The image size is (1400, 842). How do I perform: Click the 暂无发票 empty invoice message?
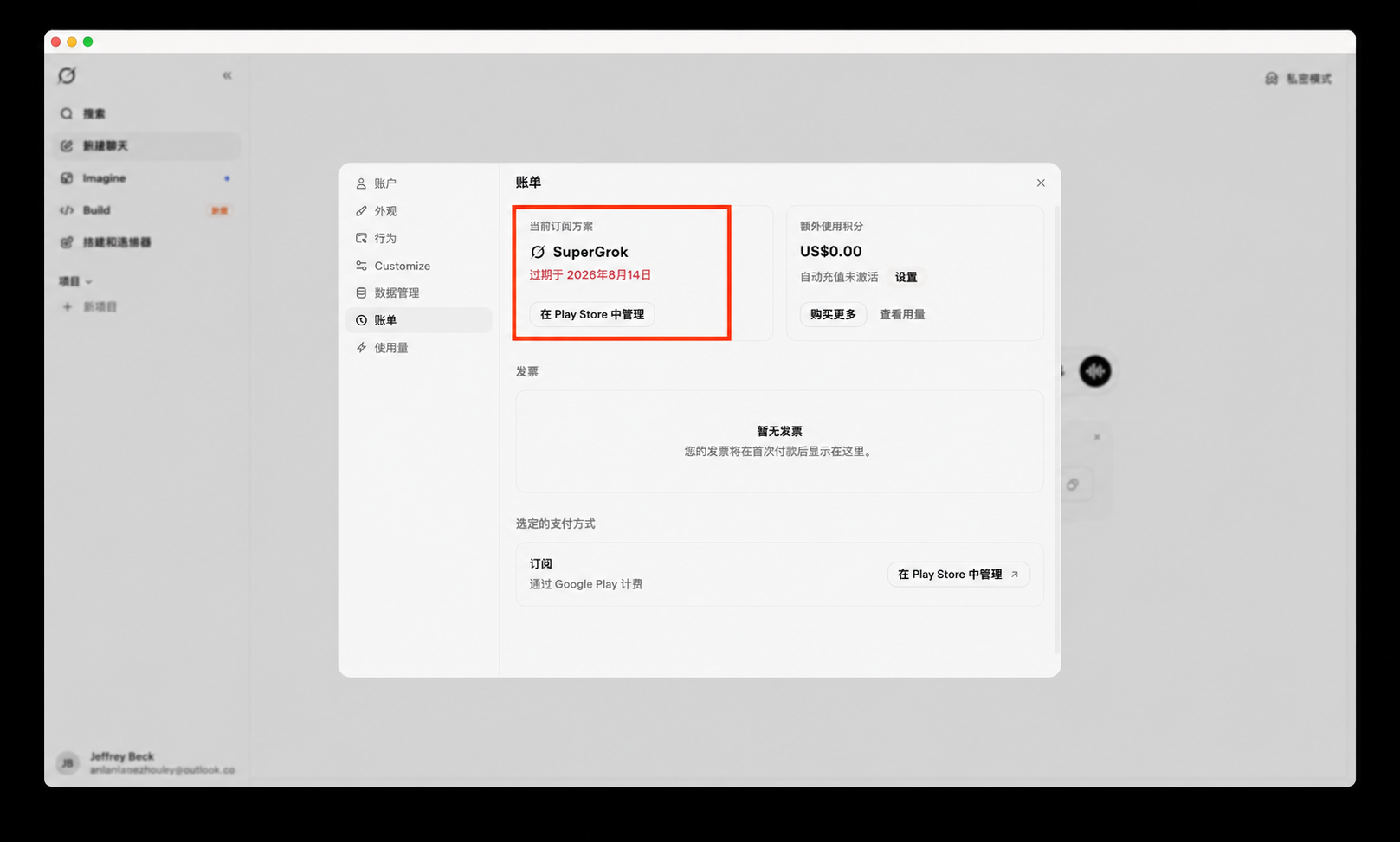[x=779, y=431]
